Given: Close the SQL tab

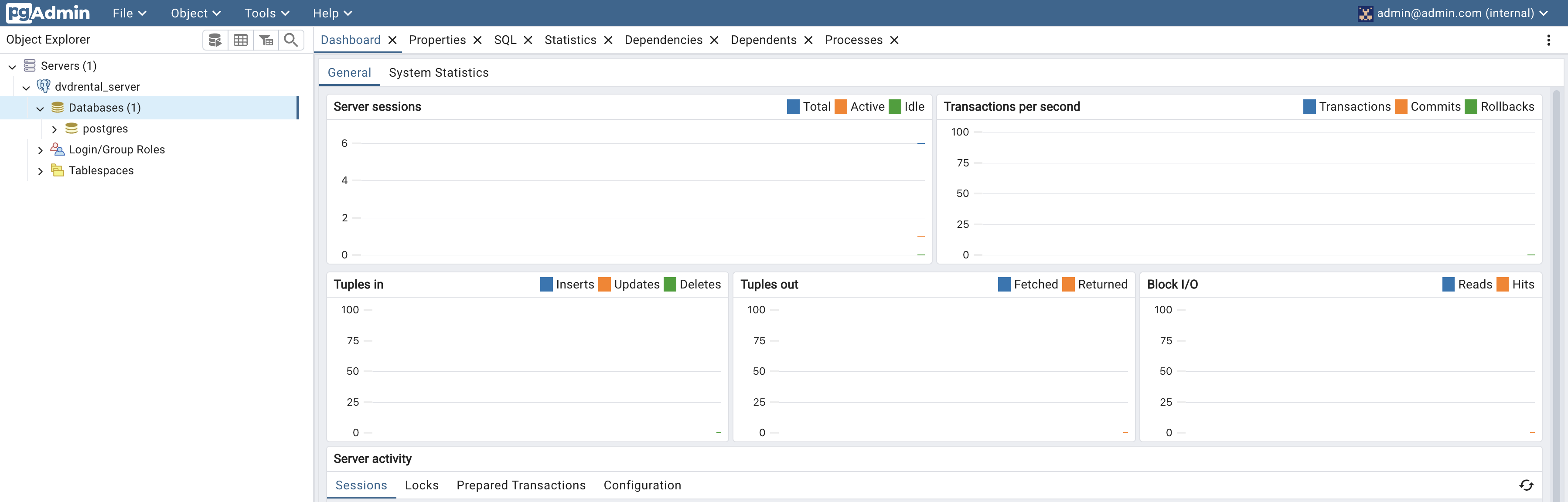Looking at the screenshot, I should pos(528,40).
